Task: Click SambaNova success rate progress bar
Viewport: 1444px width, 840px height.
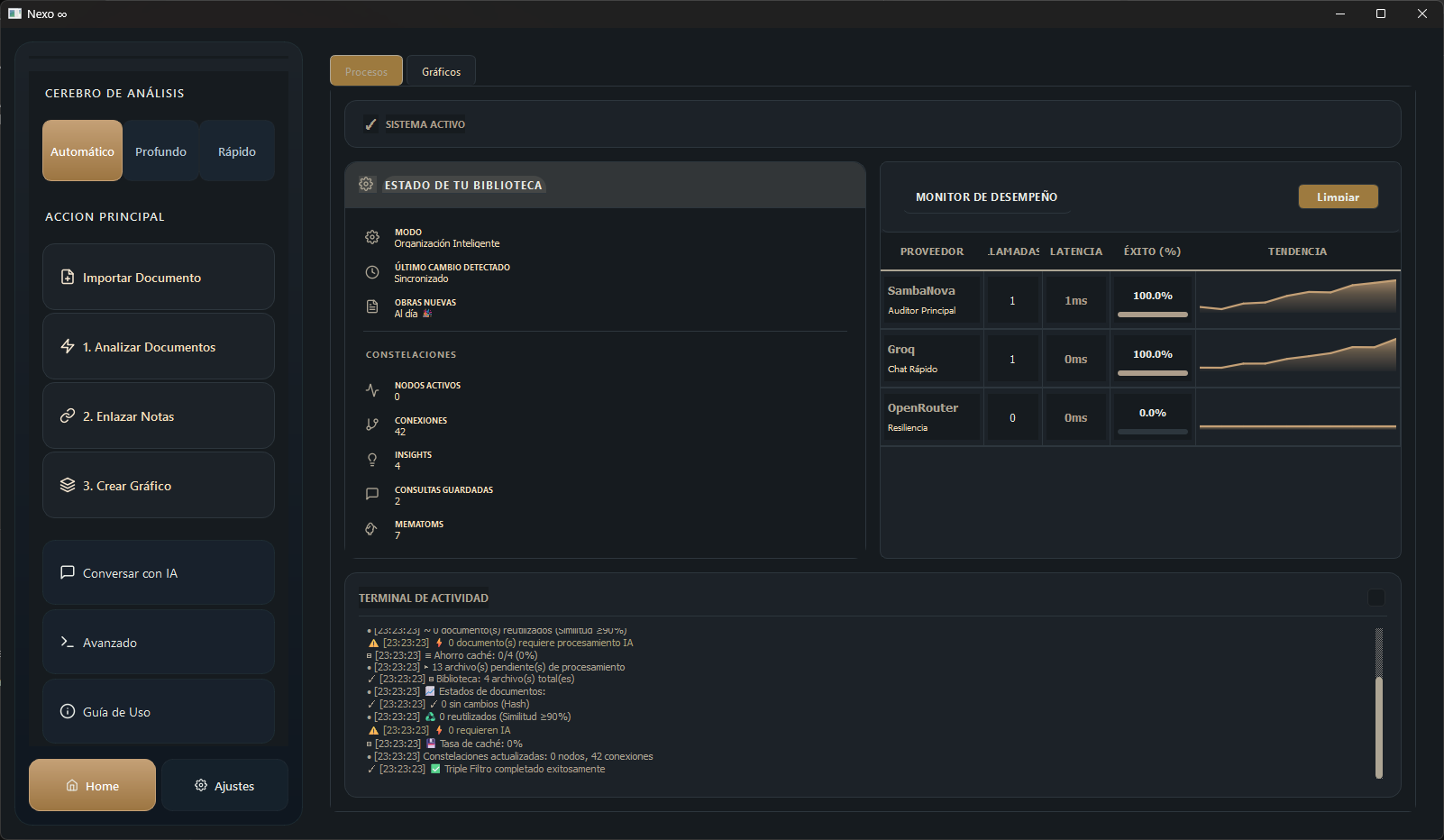Action: (1152, 315)
